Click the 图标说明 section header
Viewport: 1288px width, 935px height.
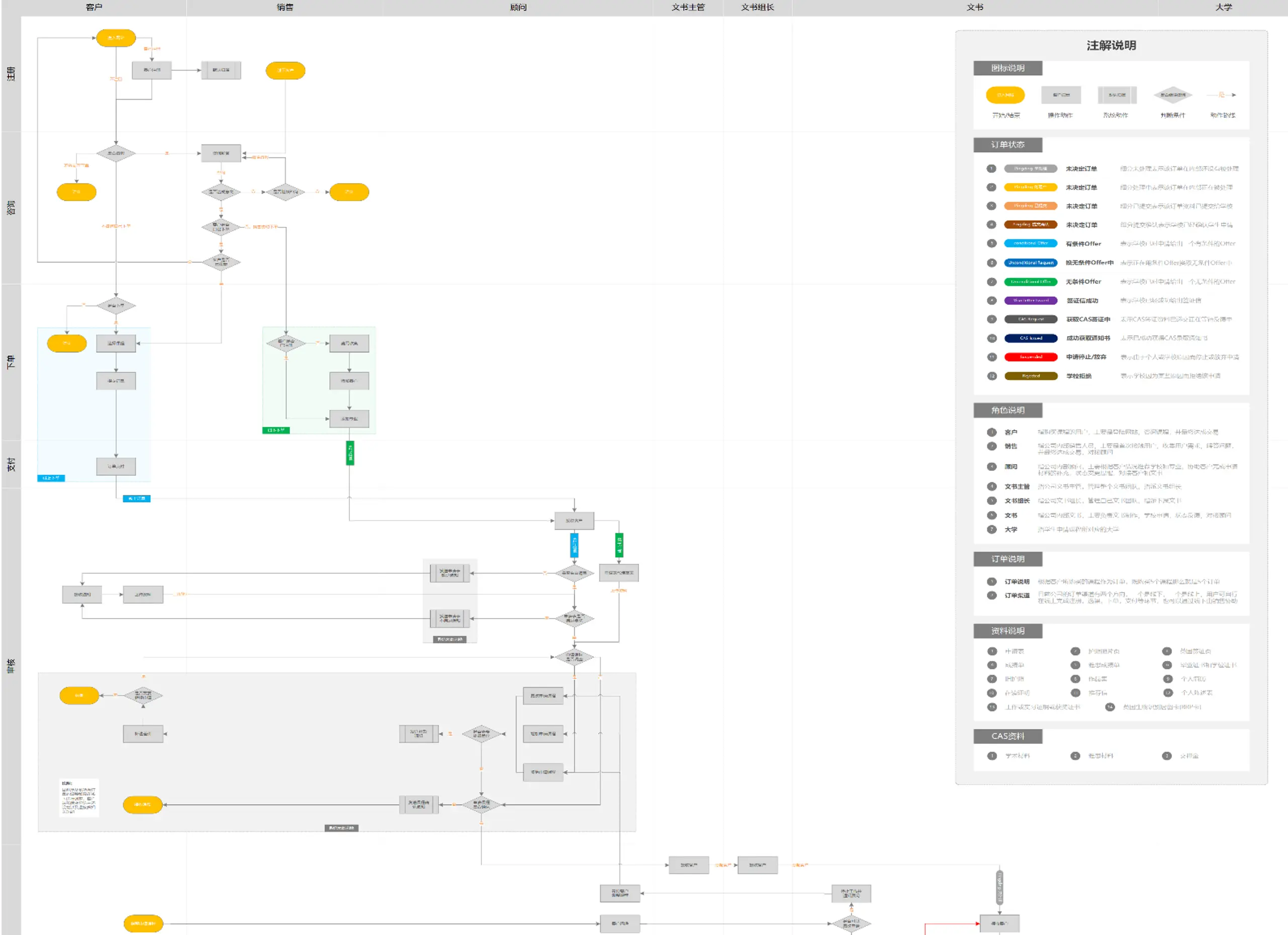(1007, 68)
